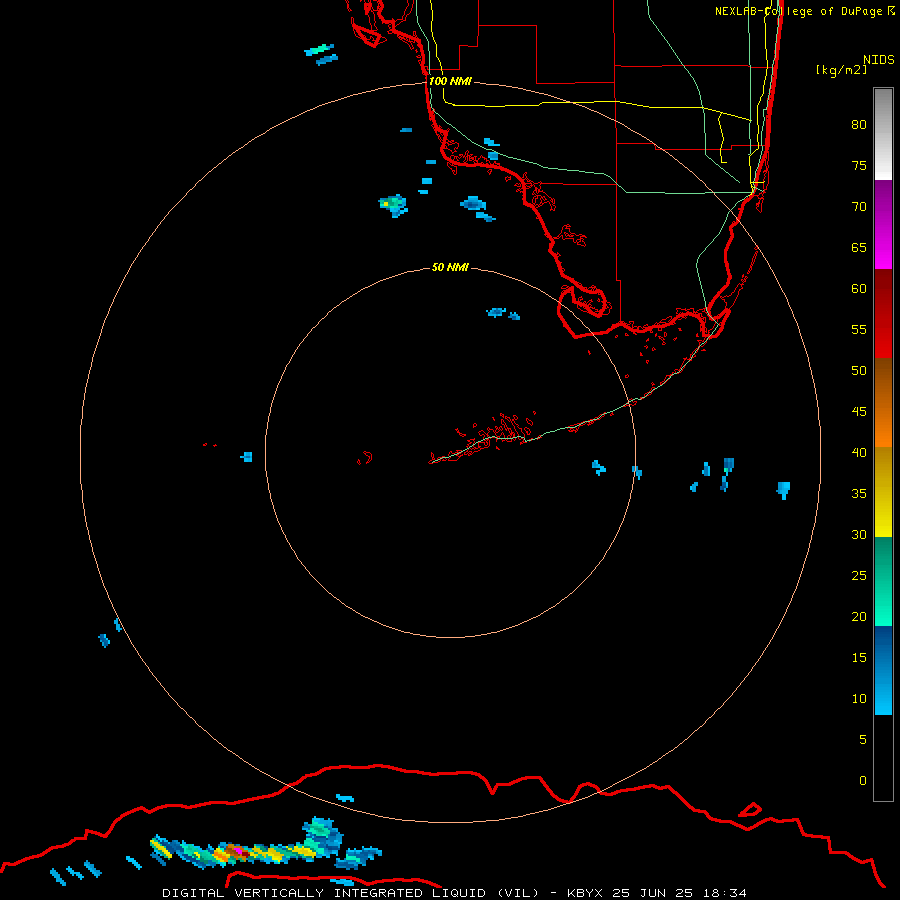
Task: Pick the yellow band in the legend
Action: tap(883, 492)
